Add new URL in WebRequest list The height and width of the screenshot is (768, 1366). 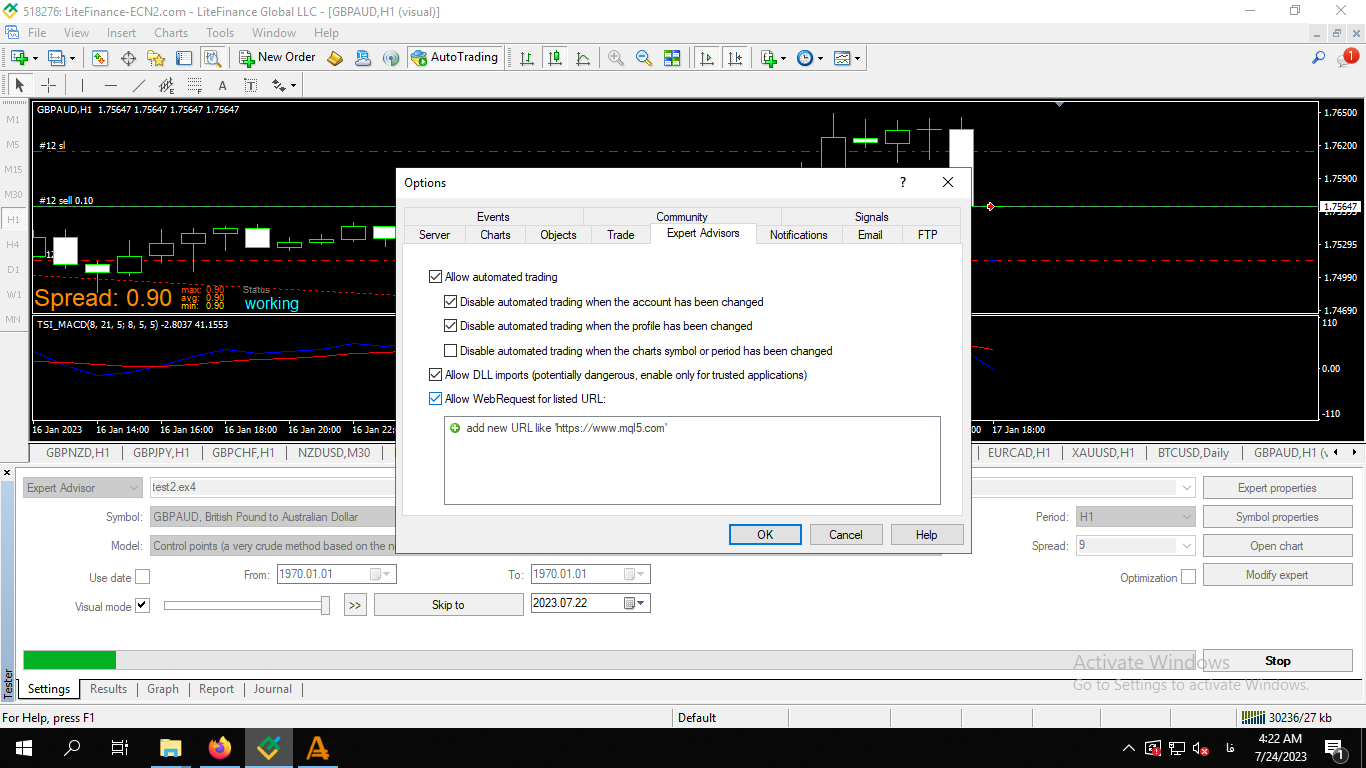click(566, 428)
